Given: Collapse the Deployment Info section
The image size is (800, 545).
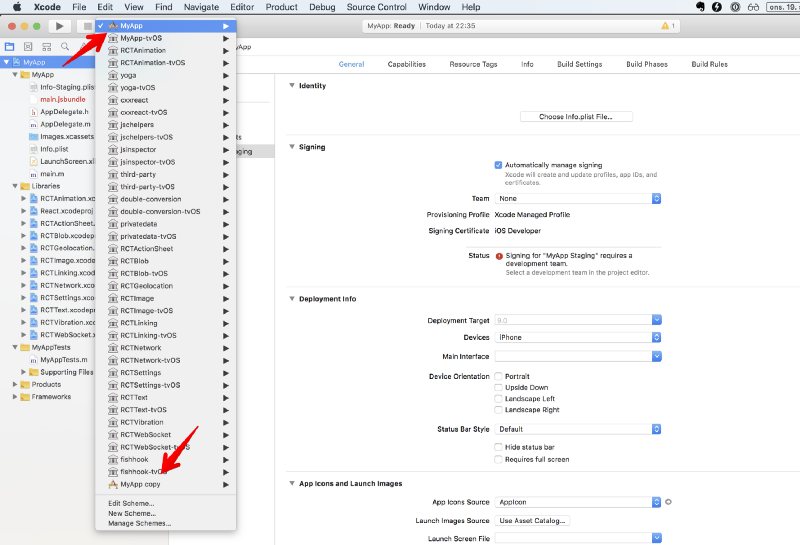Looking at the screenshot, I should [292, 299].
